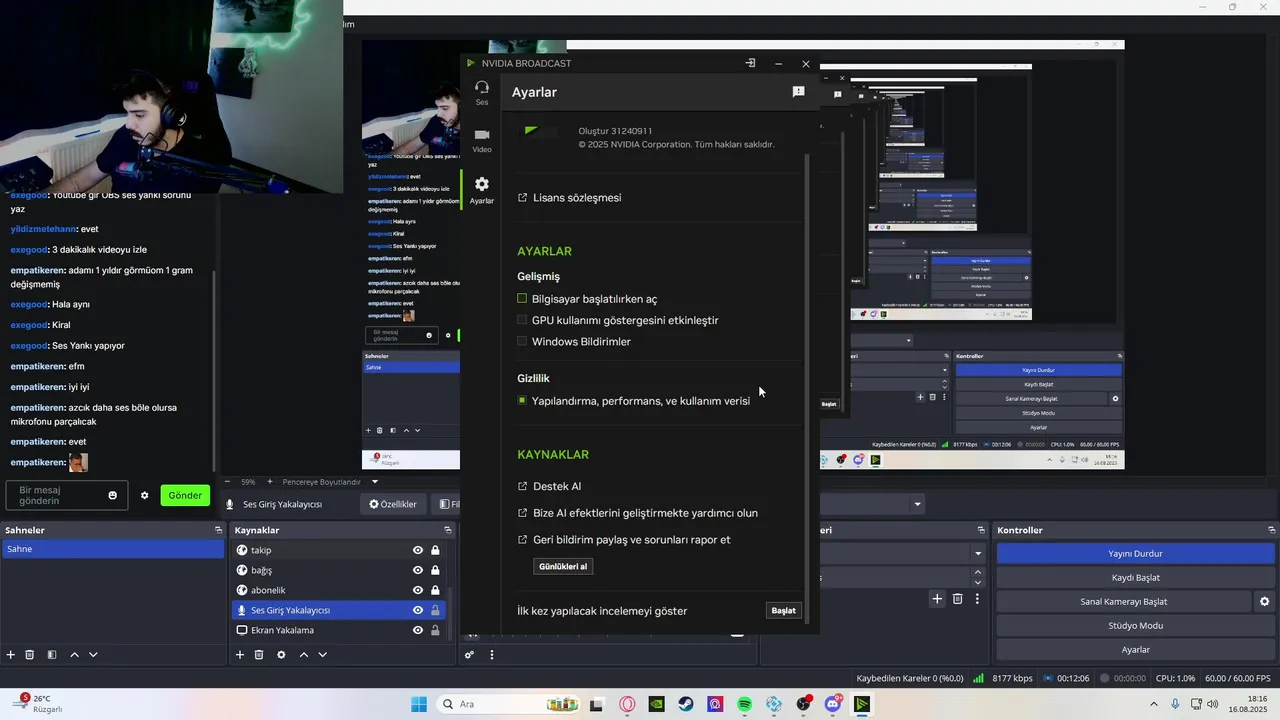Hide the abonelik source

pyautogui.click(x=418, y=590)
